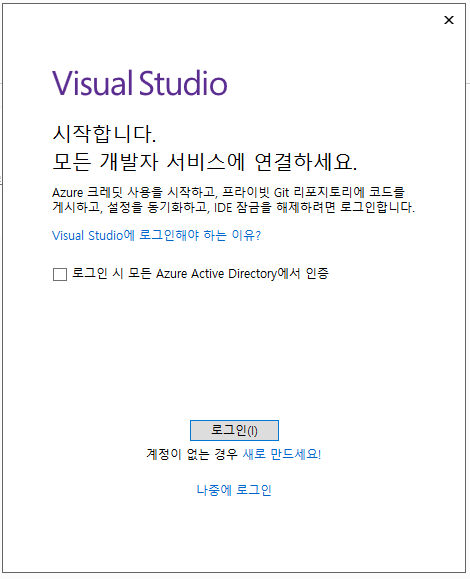
Task: Click the '로그인 시 모든 Azure Active Directory에서 인증' label
Action: pos(200,274)
